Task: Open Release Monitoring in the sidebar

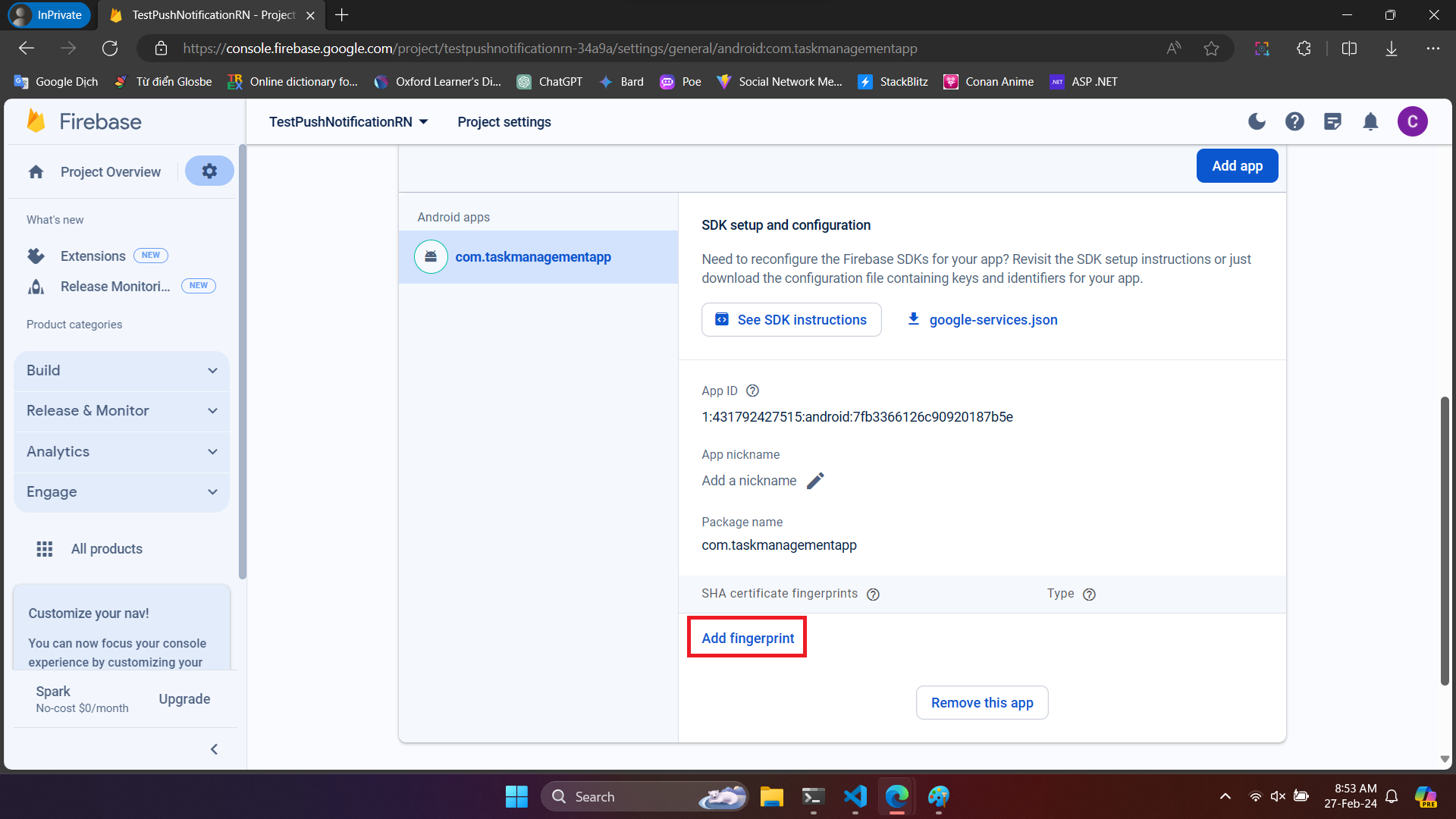Action: tap(115, 287)
